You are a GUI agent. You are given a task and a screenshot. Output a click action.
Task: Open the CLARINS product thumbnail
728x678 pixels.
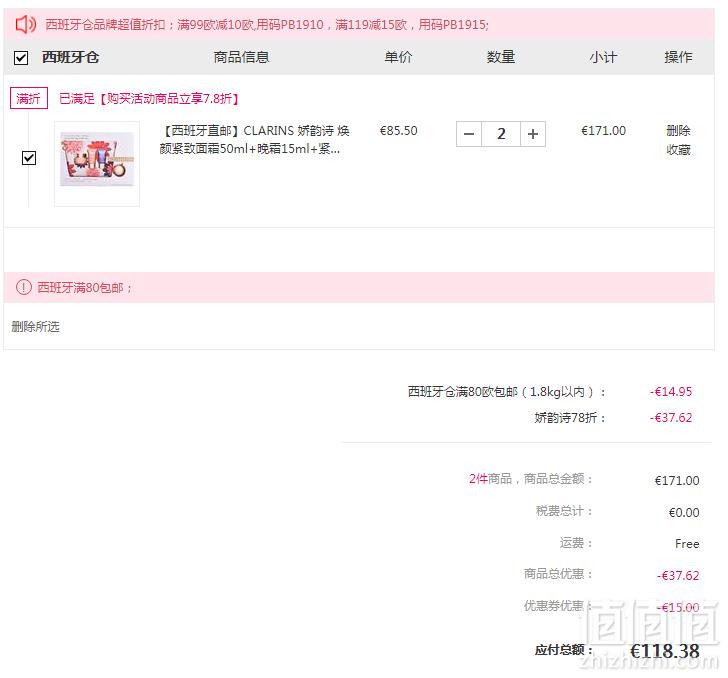(x=97, y=164)
